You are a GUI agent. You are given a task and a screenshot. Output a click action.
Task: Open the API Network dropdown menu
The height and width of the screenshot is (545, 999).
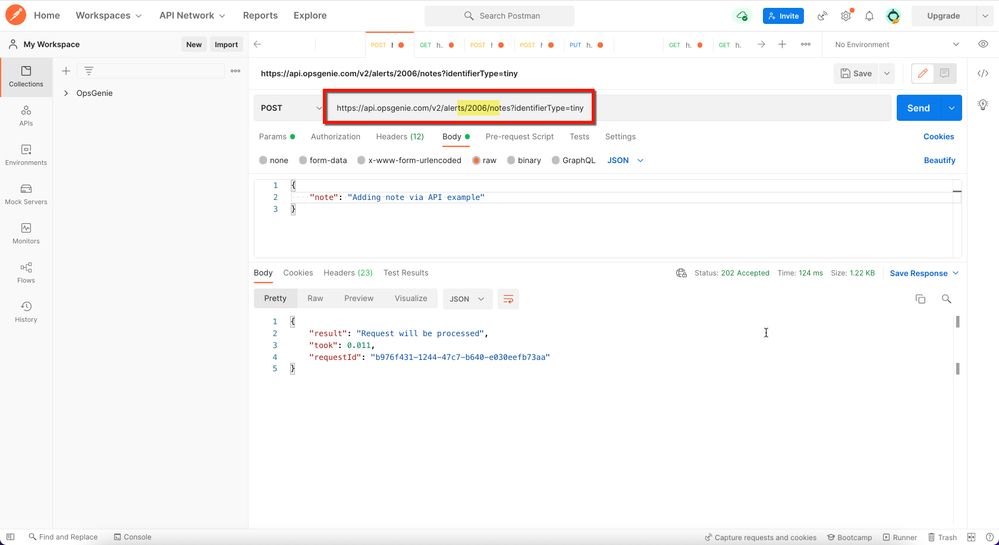click(x=192, y=15)
